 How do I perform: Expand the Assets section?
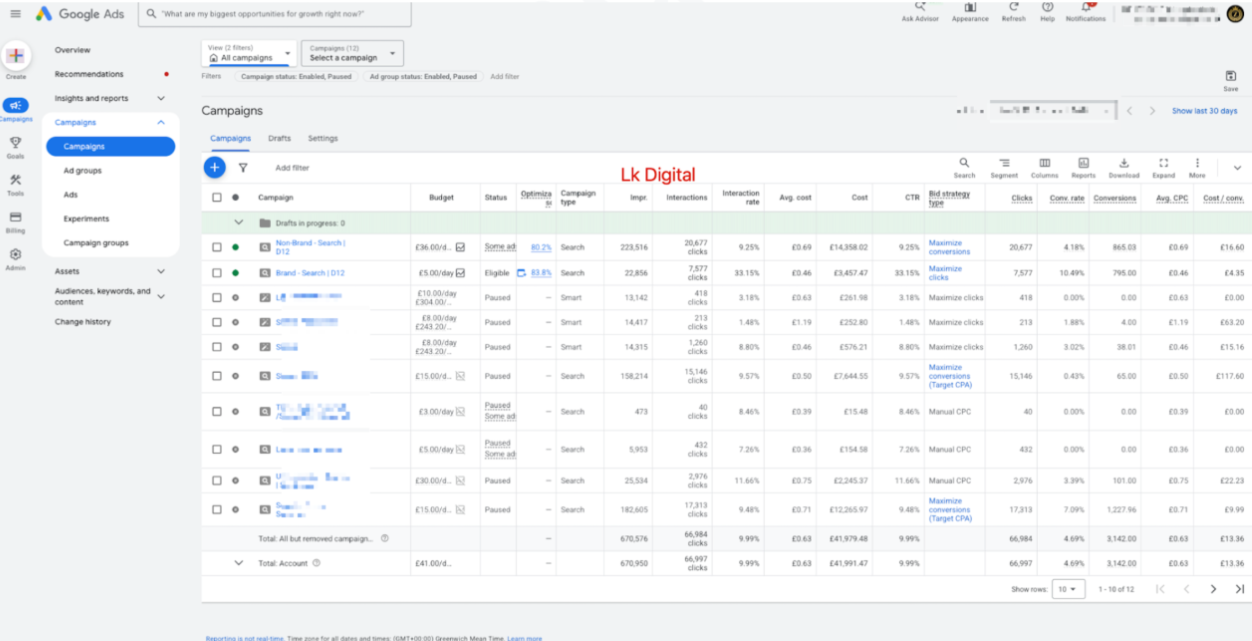161,271
